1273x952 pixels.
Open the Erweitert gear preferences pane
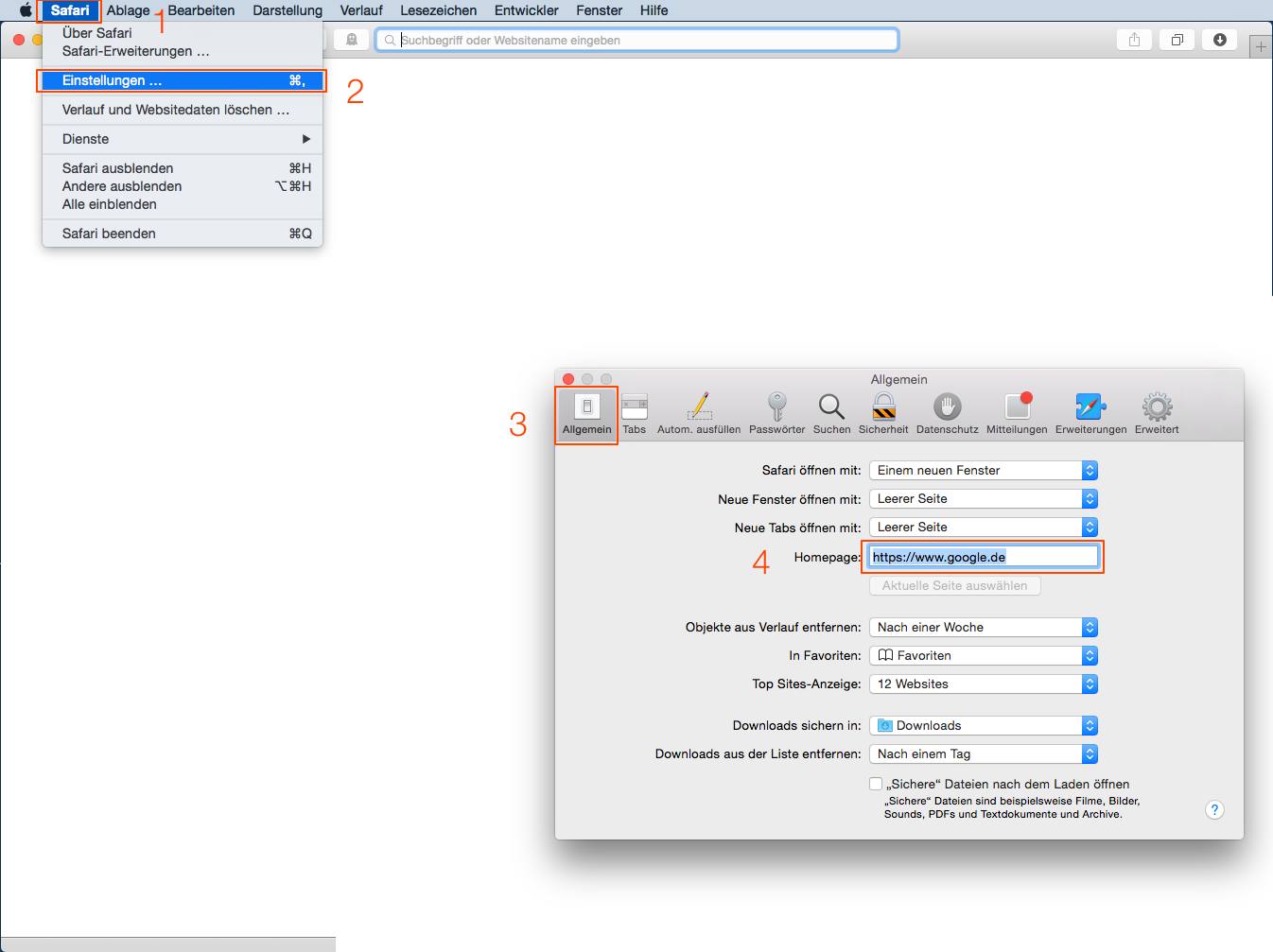pos(1157,413)
